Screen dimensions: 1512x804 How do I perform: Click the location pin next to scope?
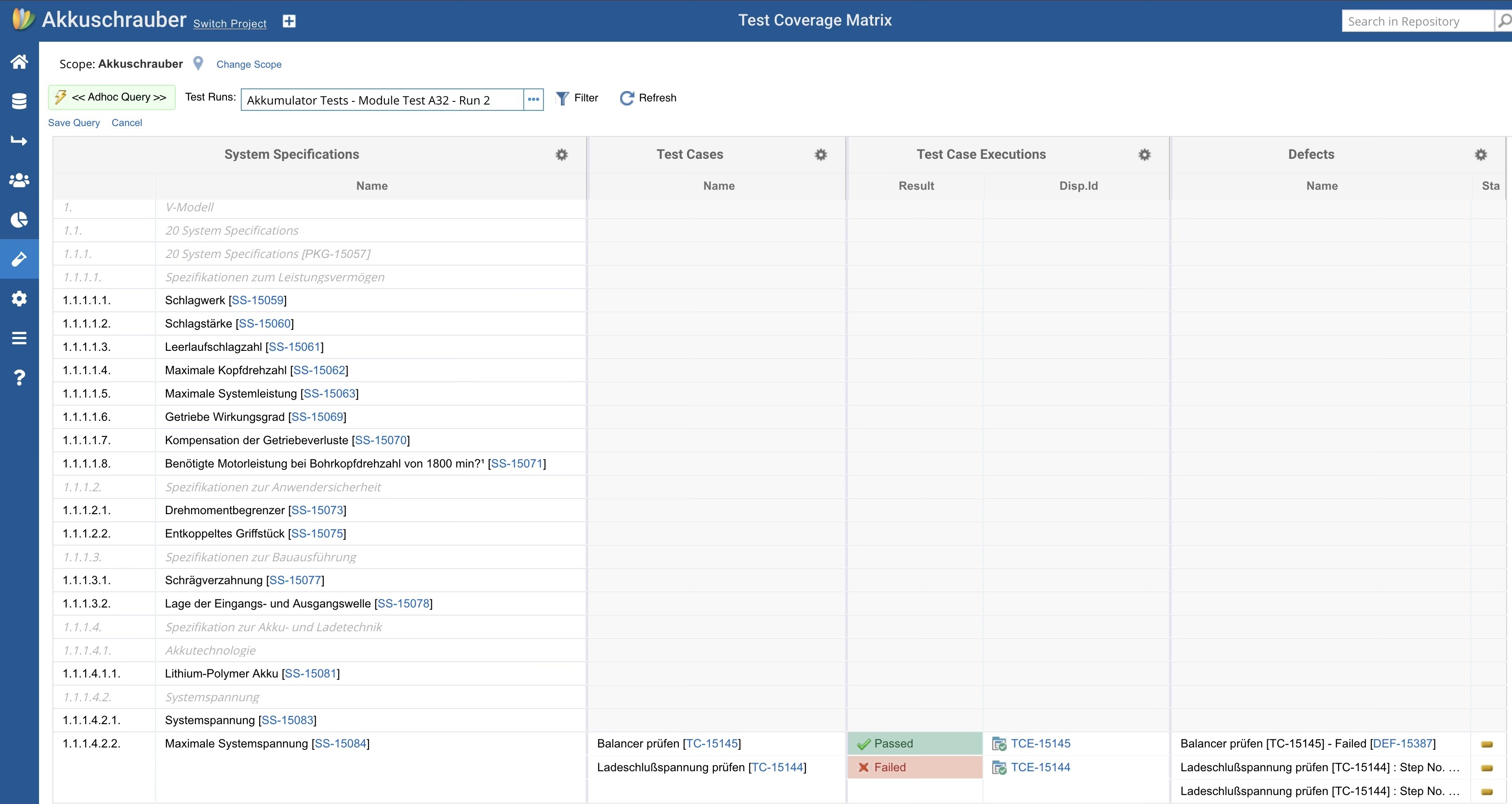point(198,63)
